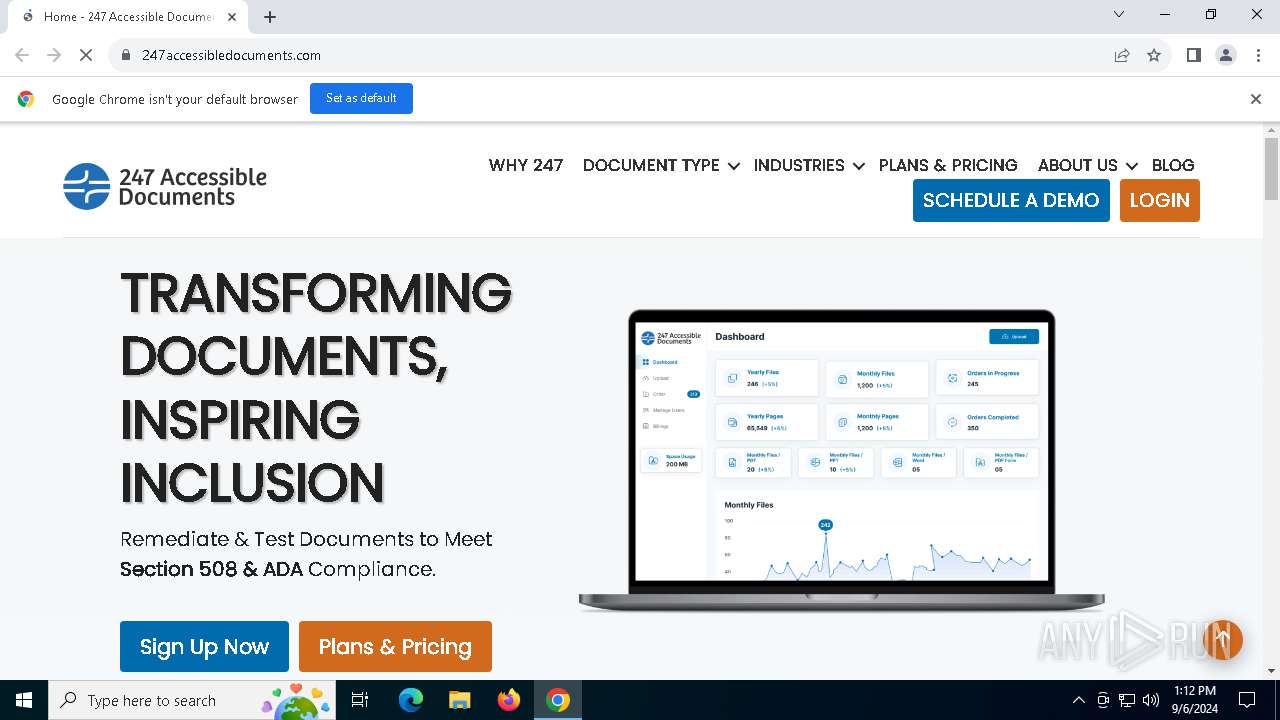Screen dimensions: 1280x720
Task: Go forward in browser history
Action: point(54,55)
